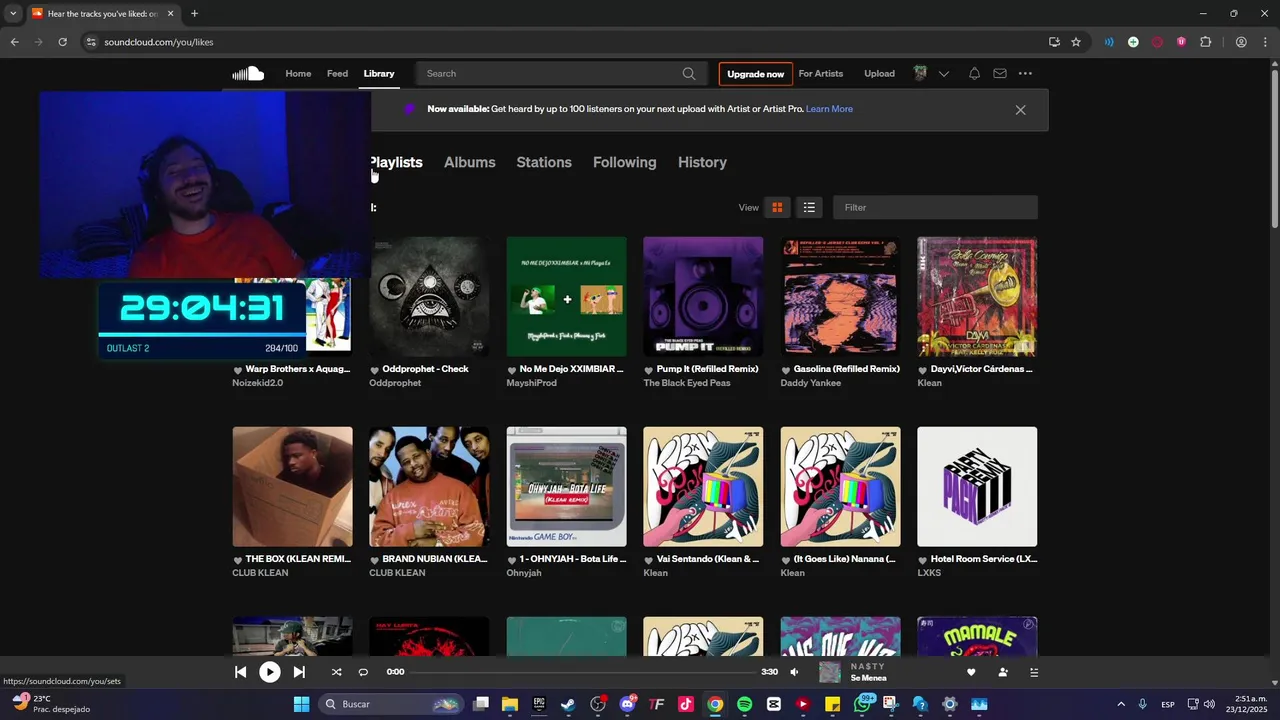Switch to list view
This screenshot has width=1280, height=720.
click(809, 207)
